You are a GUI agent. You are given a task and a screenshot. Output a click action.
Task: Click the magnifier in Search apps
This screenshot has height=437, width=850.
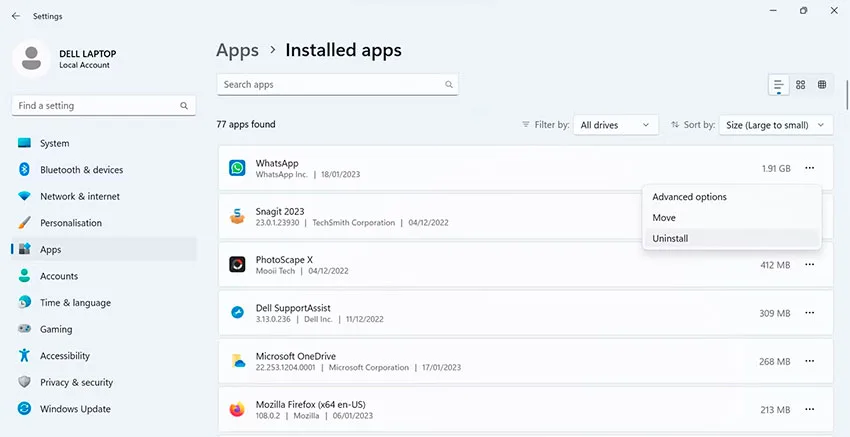449,85
